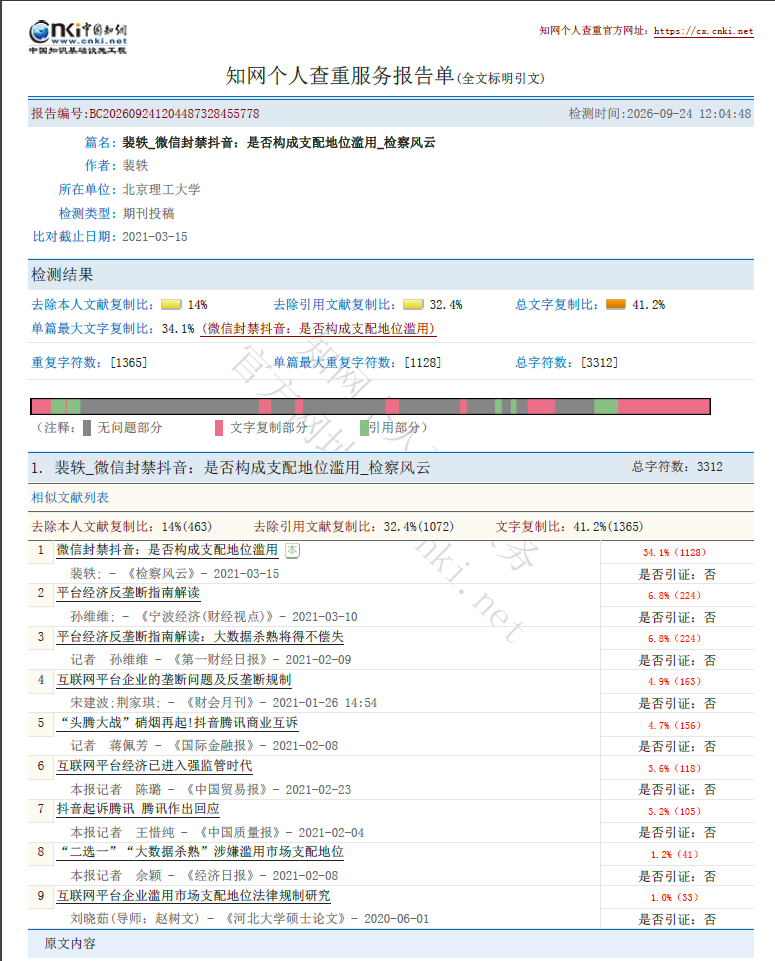Click the gray 无问题部分 legend square
The image size is (775, 961).
point(87,428)
